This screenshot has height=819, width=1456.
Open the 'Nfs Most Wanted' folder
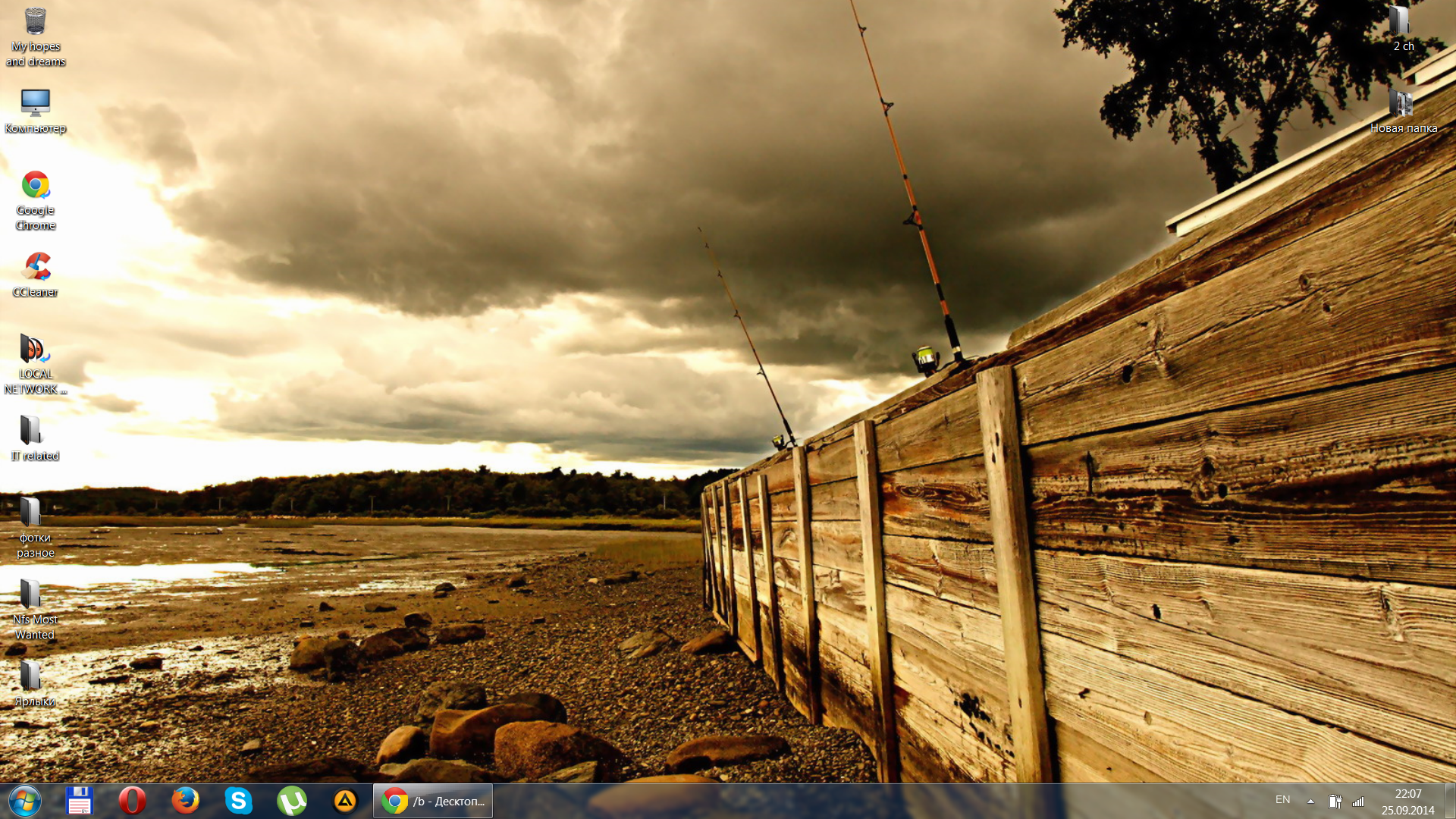coord(32,595)
